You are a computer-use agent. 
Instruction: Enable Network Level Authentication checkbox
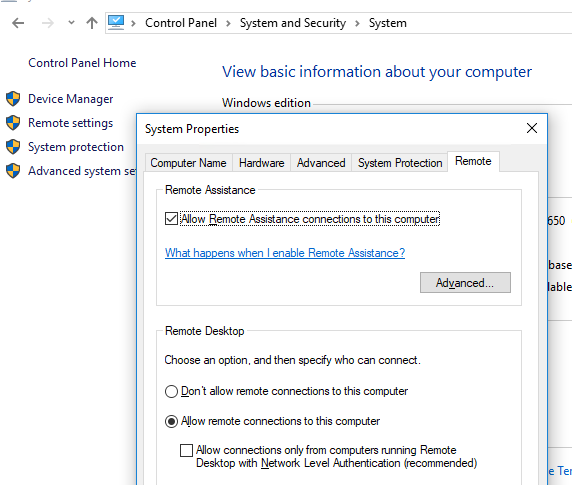point(186,450)
